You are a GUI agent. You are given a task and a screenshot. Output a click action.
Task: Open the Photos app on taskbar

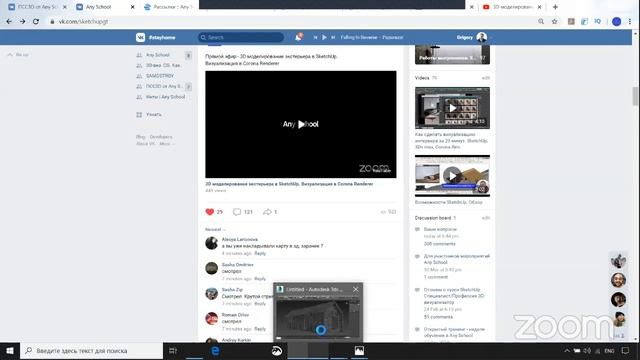pyautogui.click(x=359, y=351)
